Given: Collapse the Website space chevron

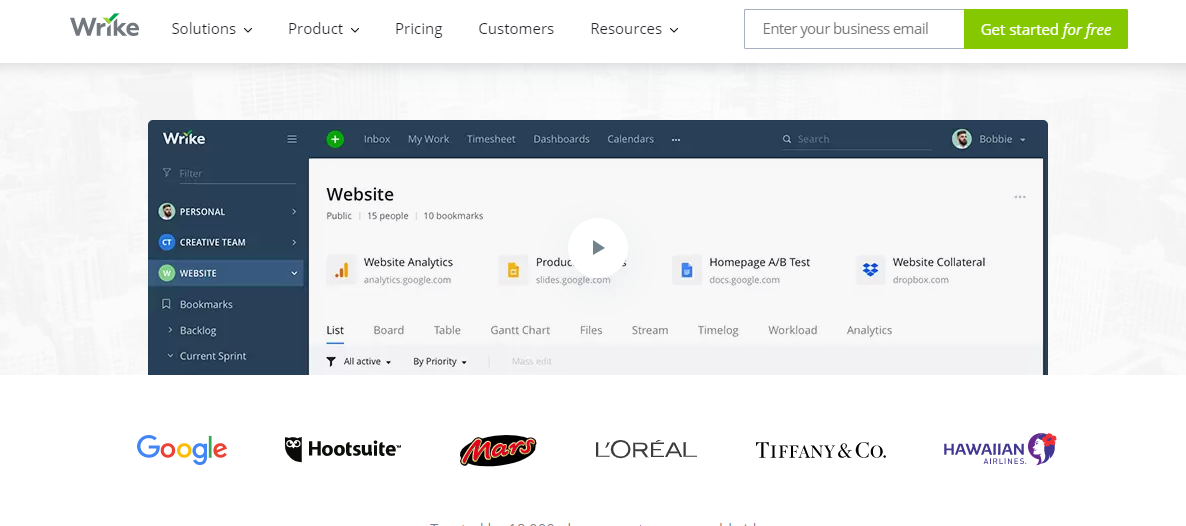Looking at the screenshot, I should [x=294, y=273].
